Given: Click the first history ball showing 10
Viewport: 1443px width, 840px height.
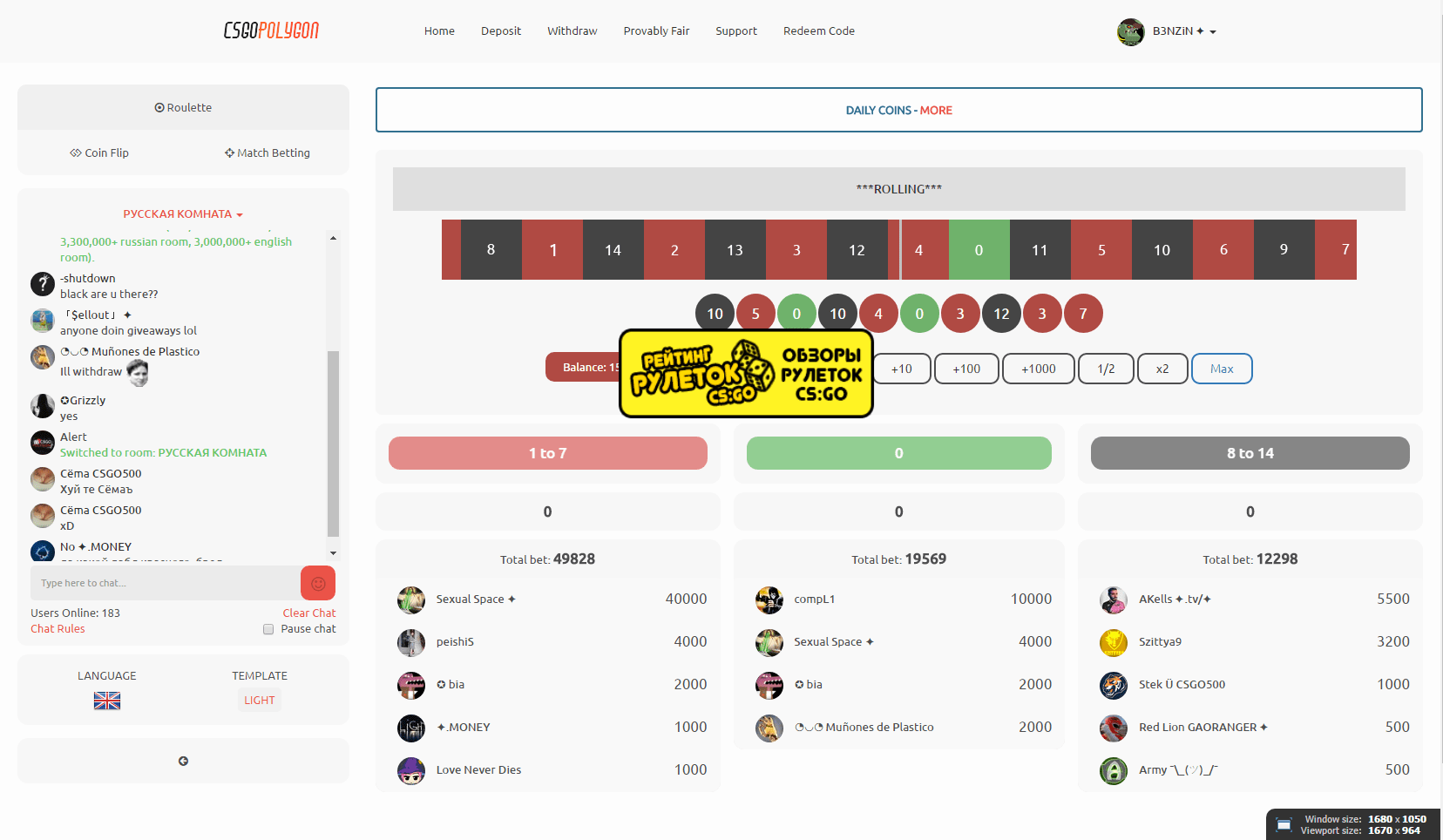Looking at the screenshot, I should coord(715,314).
